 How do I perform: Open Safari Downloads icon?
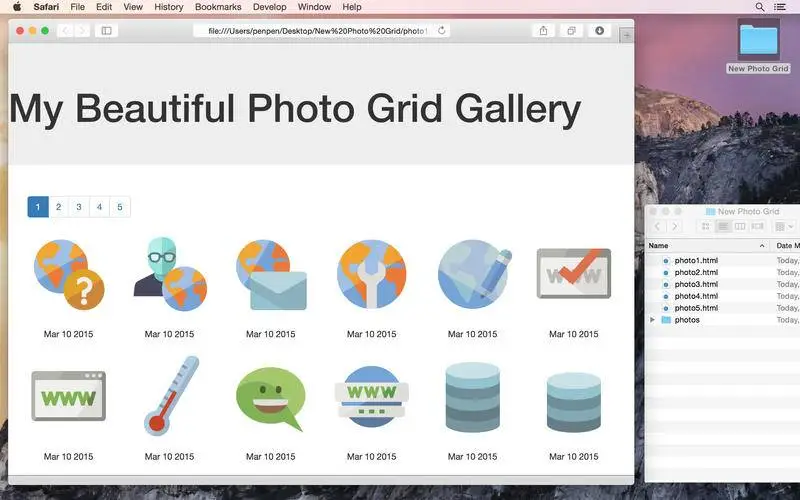click(x=599, y=31)
